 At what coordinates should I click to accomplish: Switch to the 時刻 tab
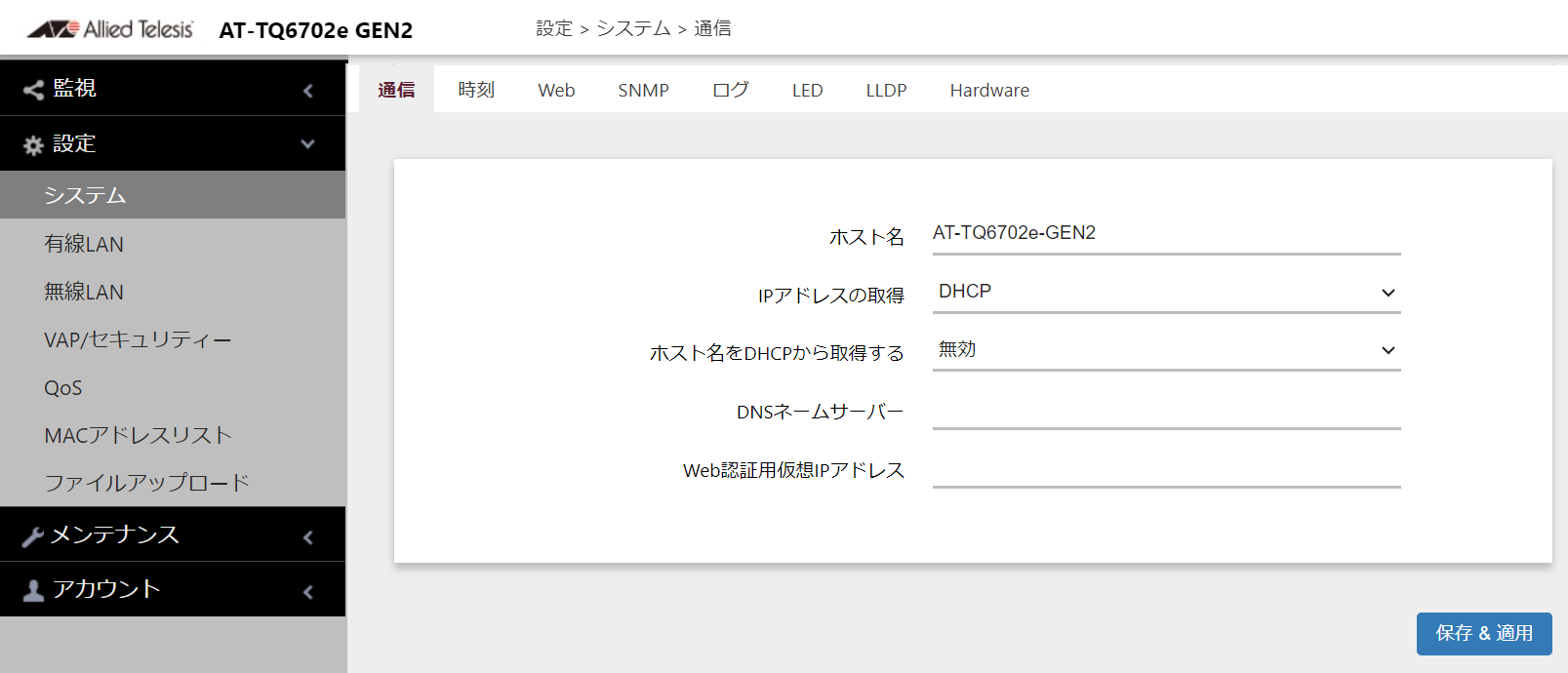point(476,90)
